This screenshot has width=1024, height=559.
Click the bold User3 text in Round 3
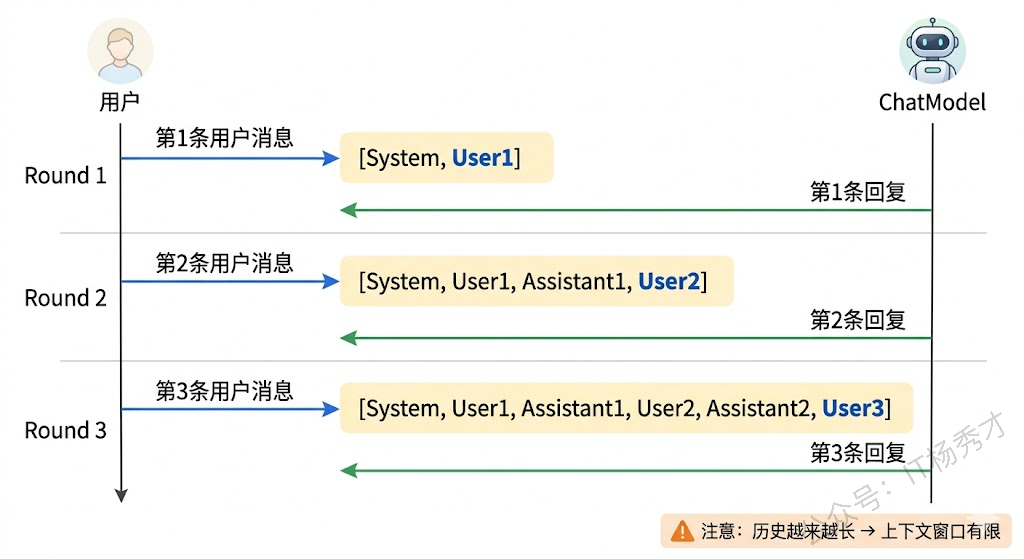pos(852,408)
